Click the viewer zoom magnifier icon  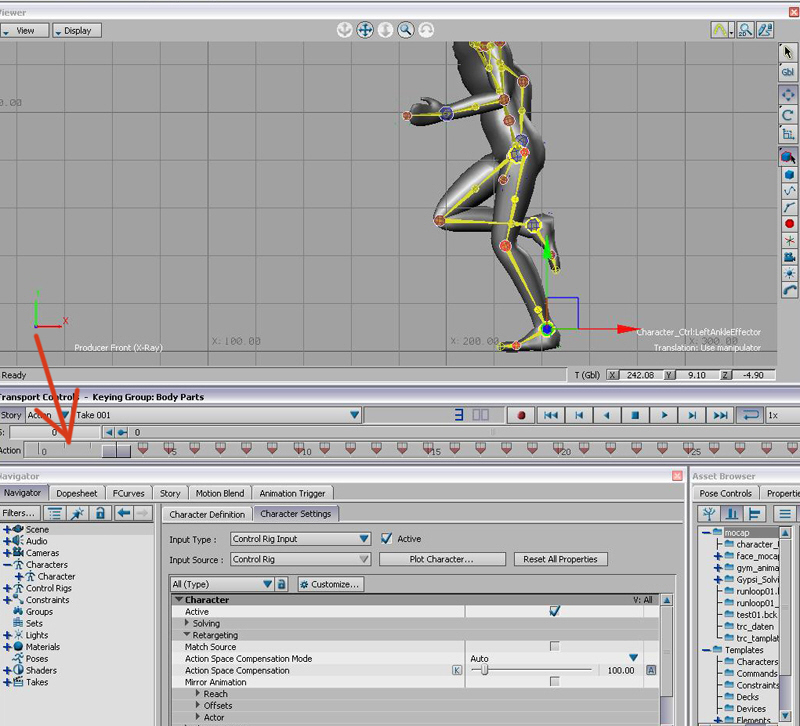click(406, 31)
